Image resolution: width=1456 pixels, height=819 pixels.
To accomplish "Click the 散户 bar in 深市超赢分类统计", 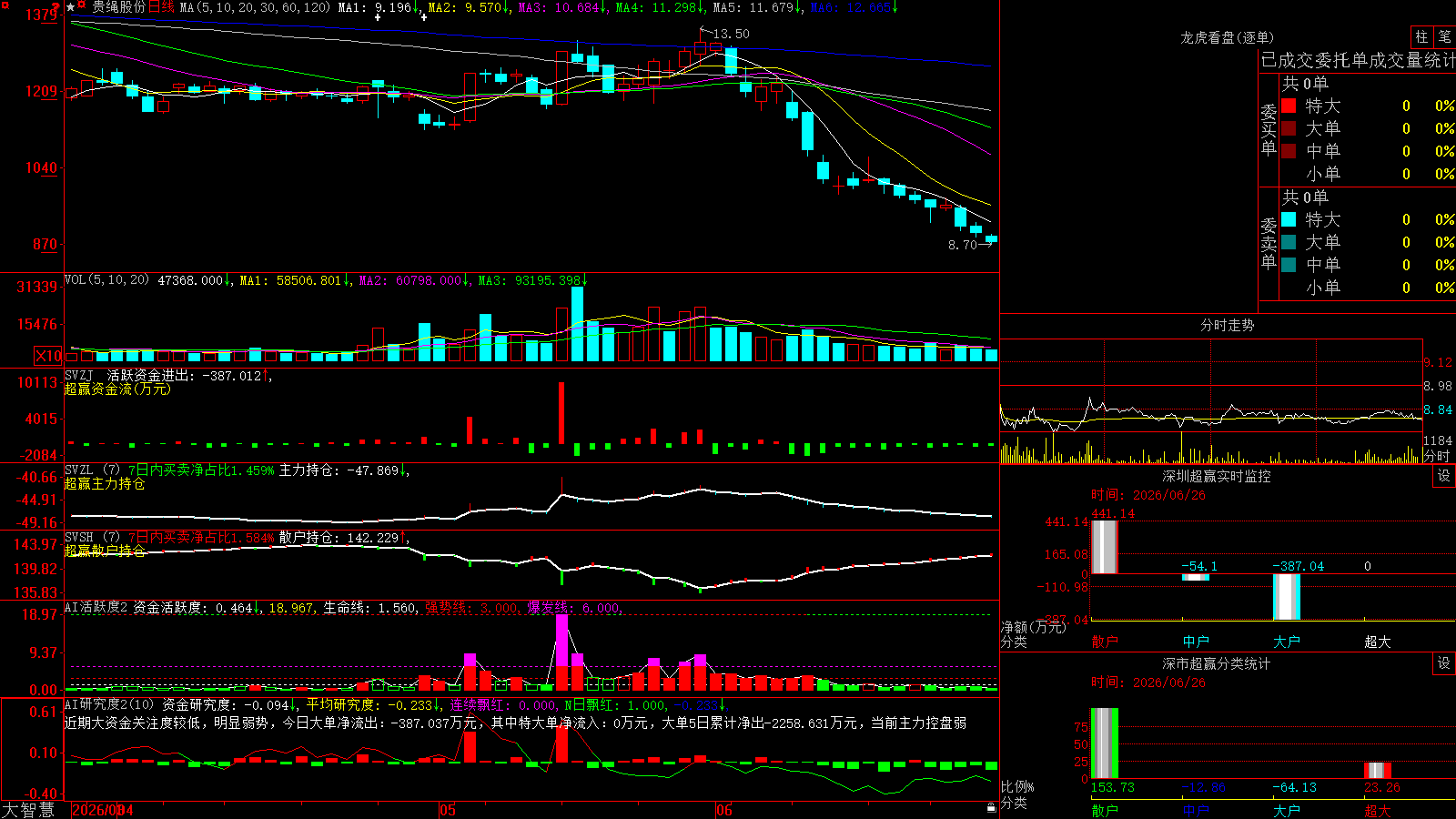I will [x=1105, y=743].
